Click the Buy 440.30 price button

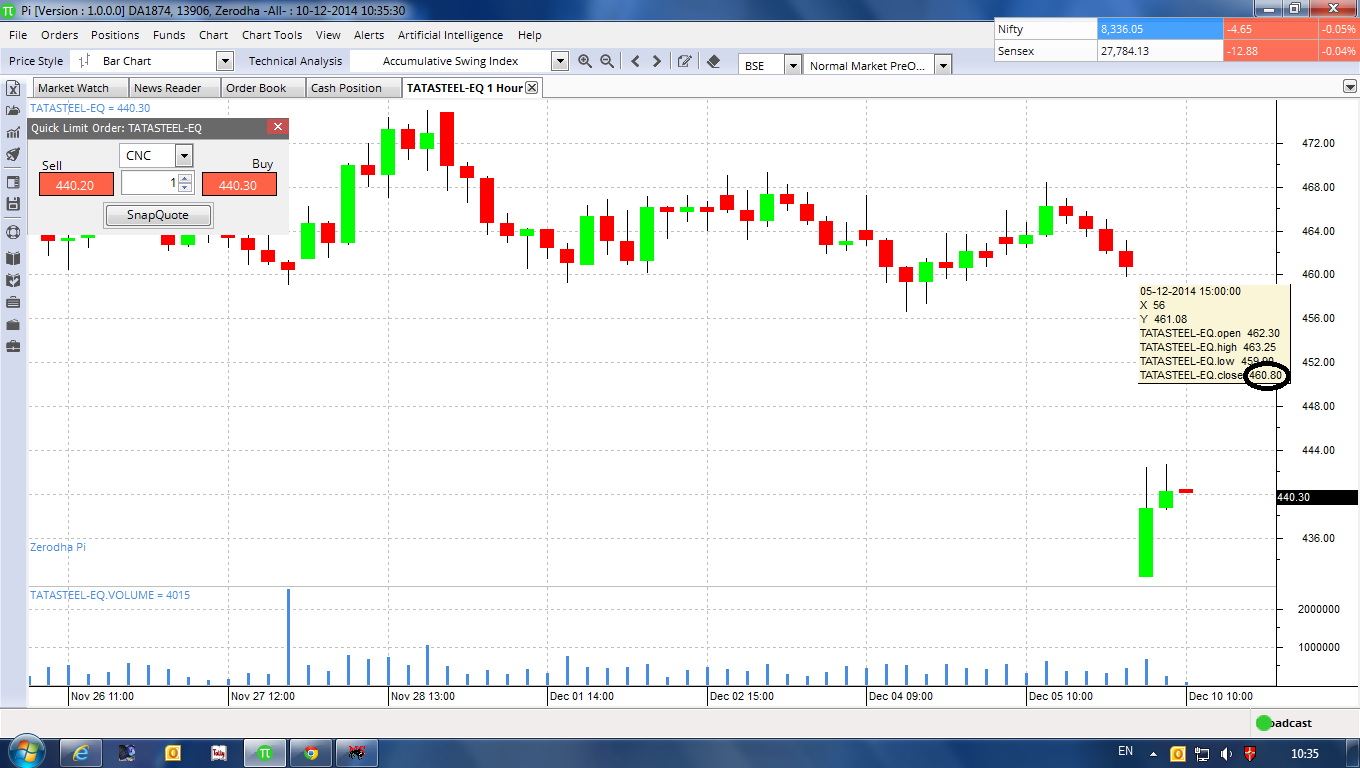(239, 185)
